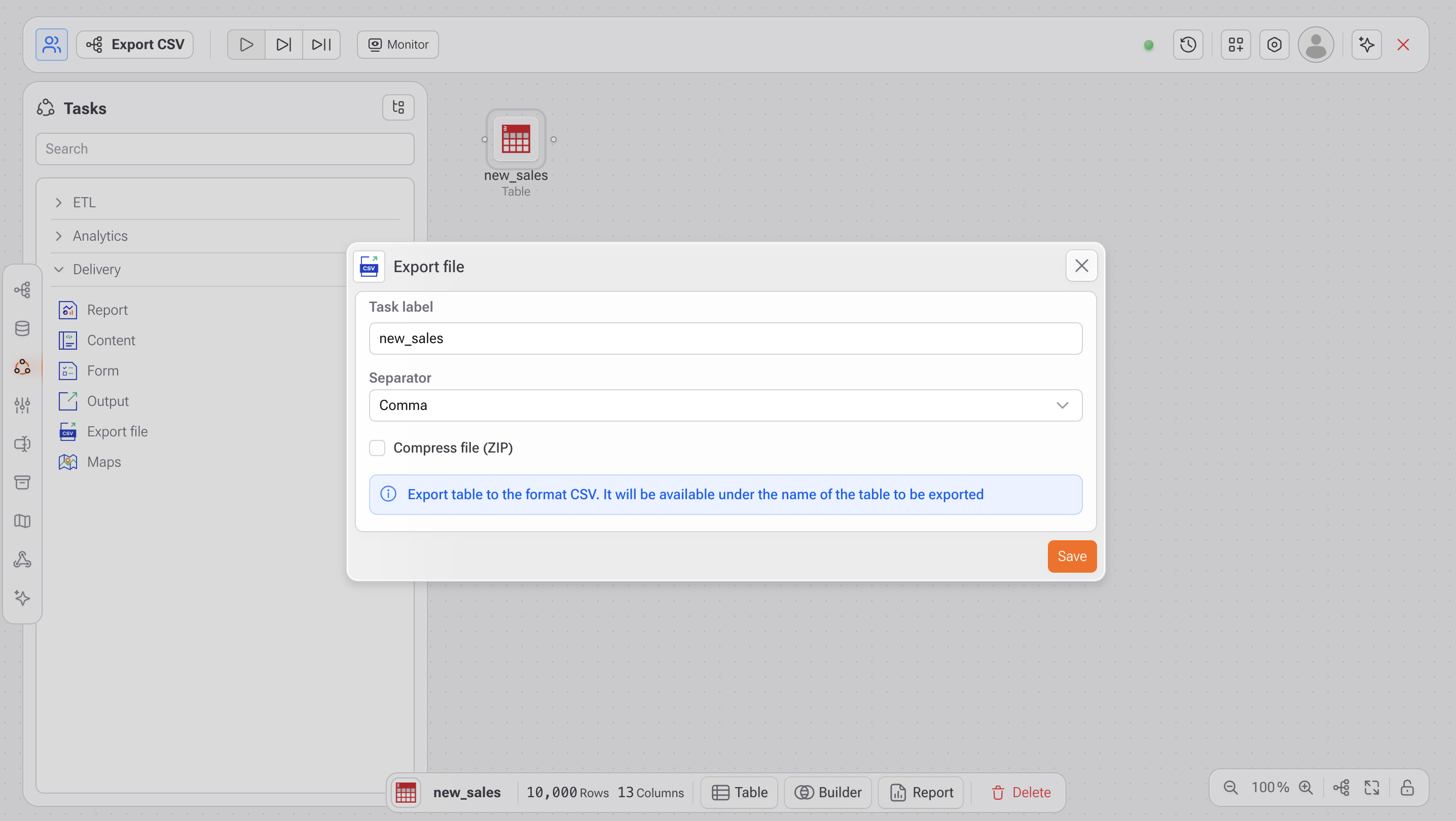The height and width of the screenshot is (821, 1456).
Task: Expand the Analytics task category
Action: [x=99, y=236]
